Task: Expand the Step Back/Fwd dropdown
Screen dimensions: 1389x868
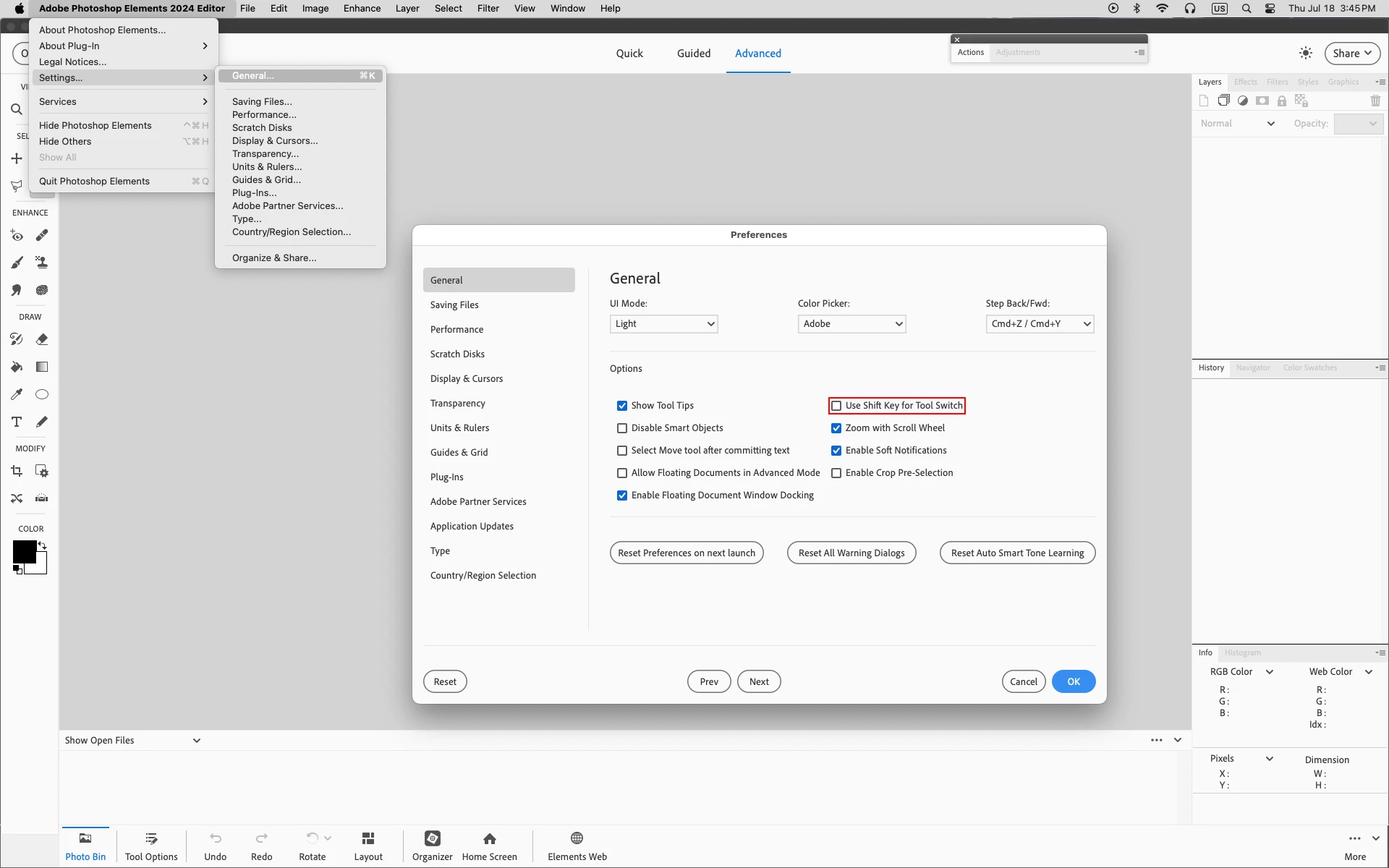Action: [1040, 324]
